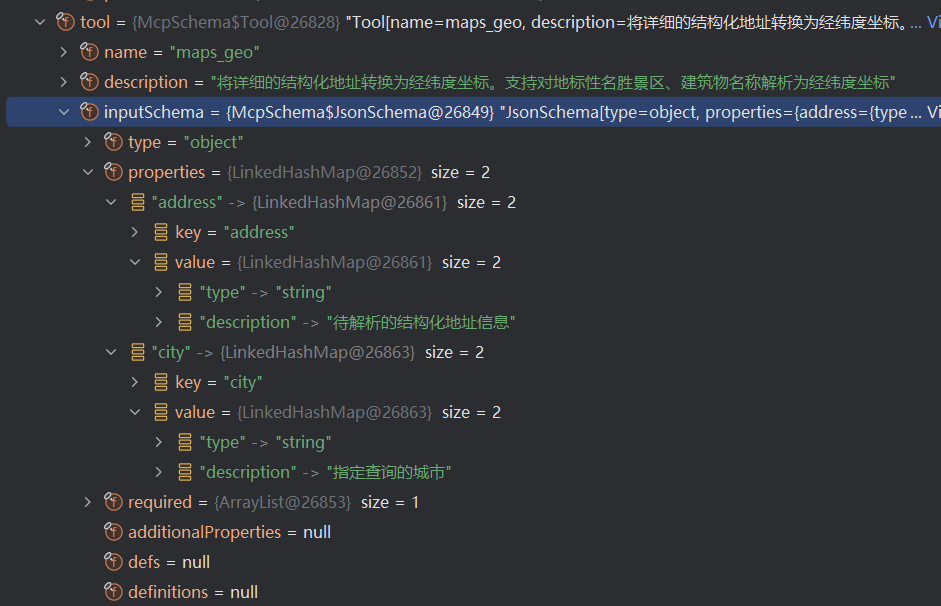Screen dimensions: 941x606
Task: Click the field icon beside definitions
Action: tap(113, 592)
